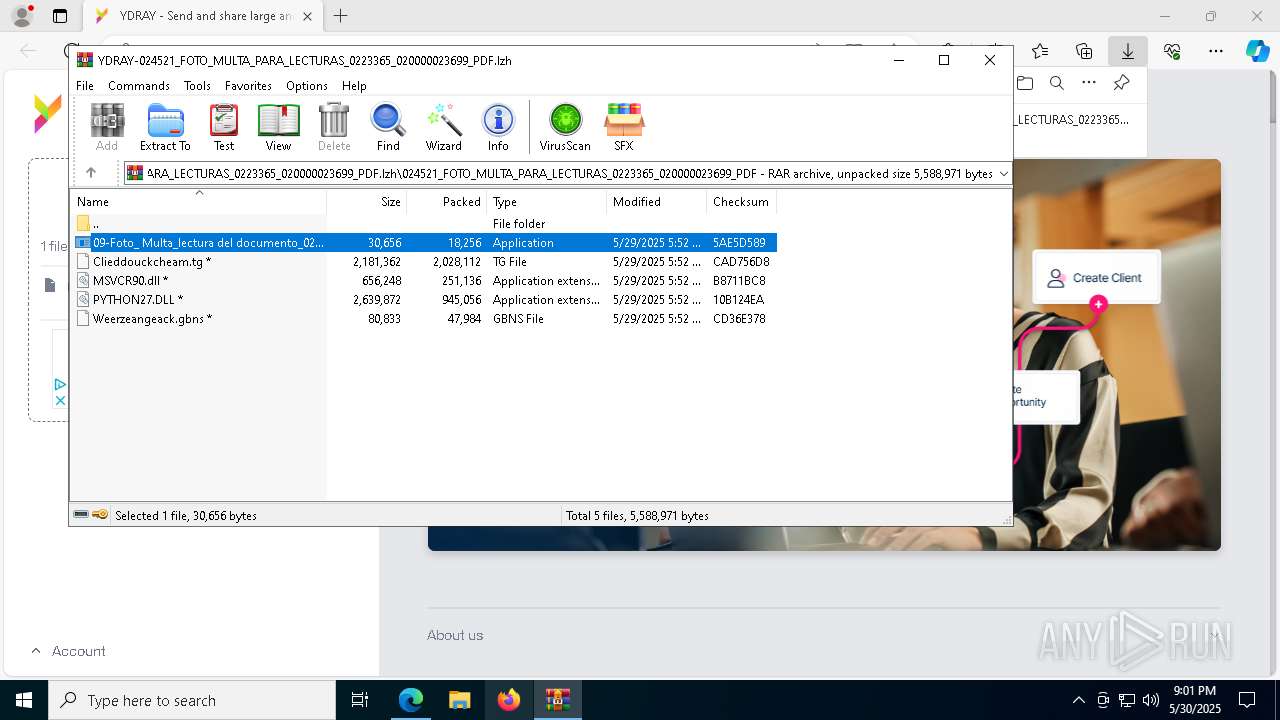This screenshot has height=720, width=1280.
Task: Click the Extract To toolbar icon
Action: pyautogui.click(x=165, y=127)
